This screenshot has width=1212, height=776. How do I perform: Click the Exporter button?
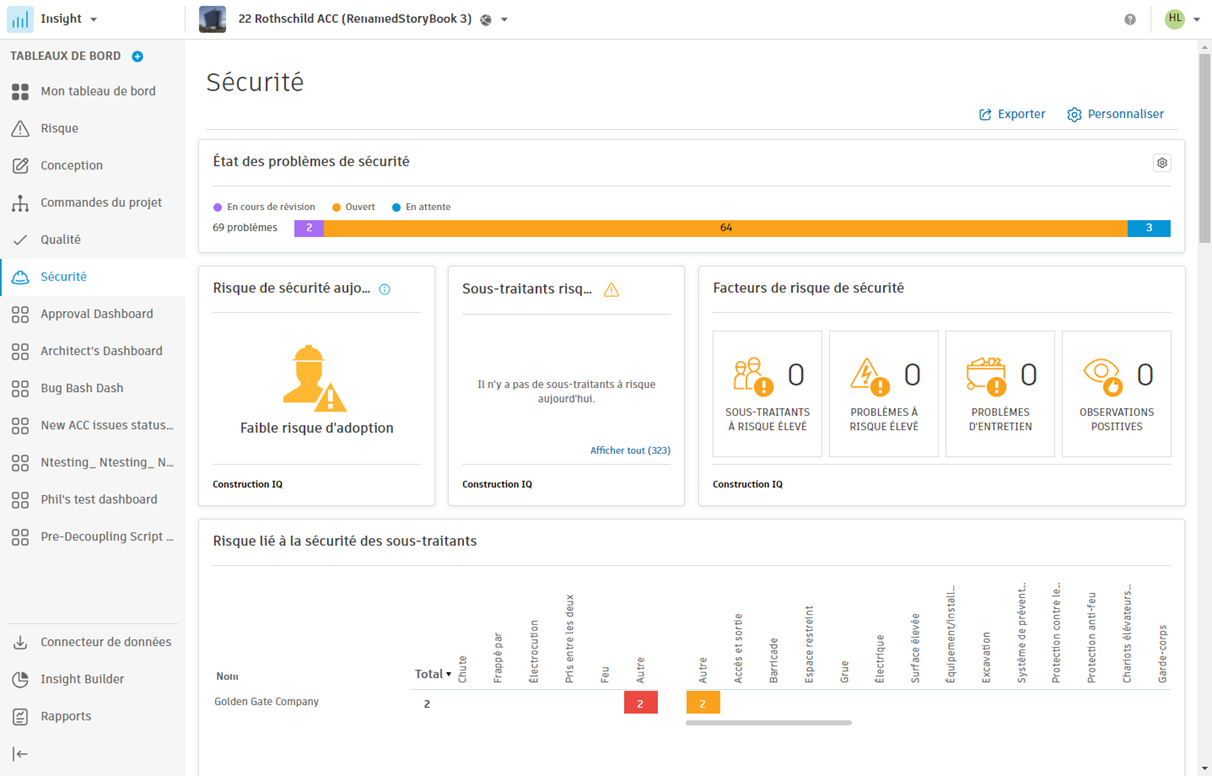click(1012, 114)
